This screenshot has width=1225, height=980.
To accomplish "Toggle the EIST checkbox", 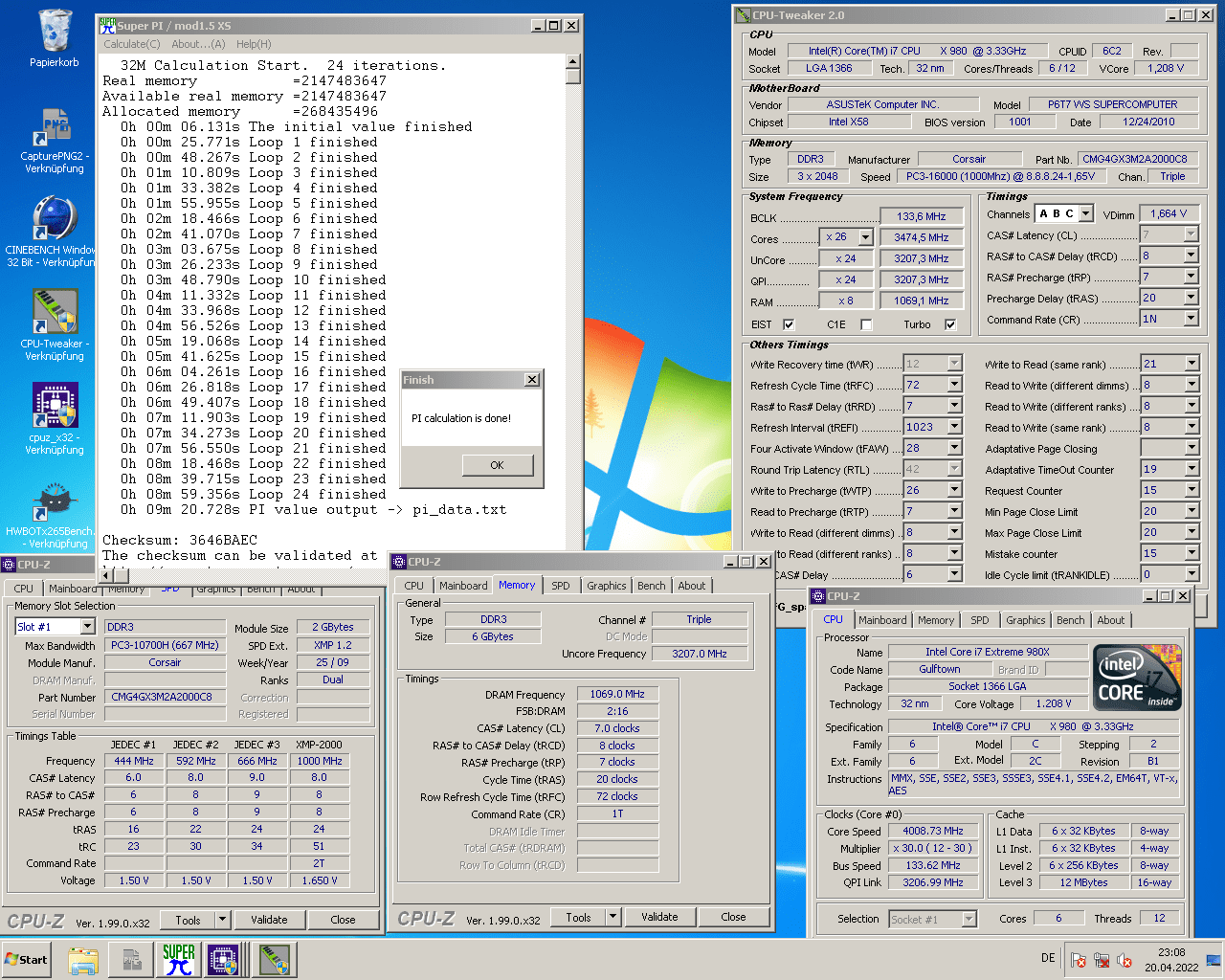I will pyautogui.click(x=789, y=324).
